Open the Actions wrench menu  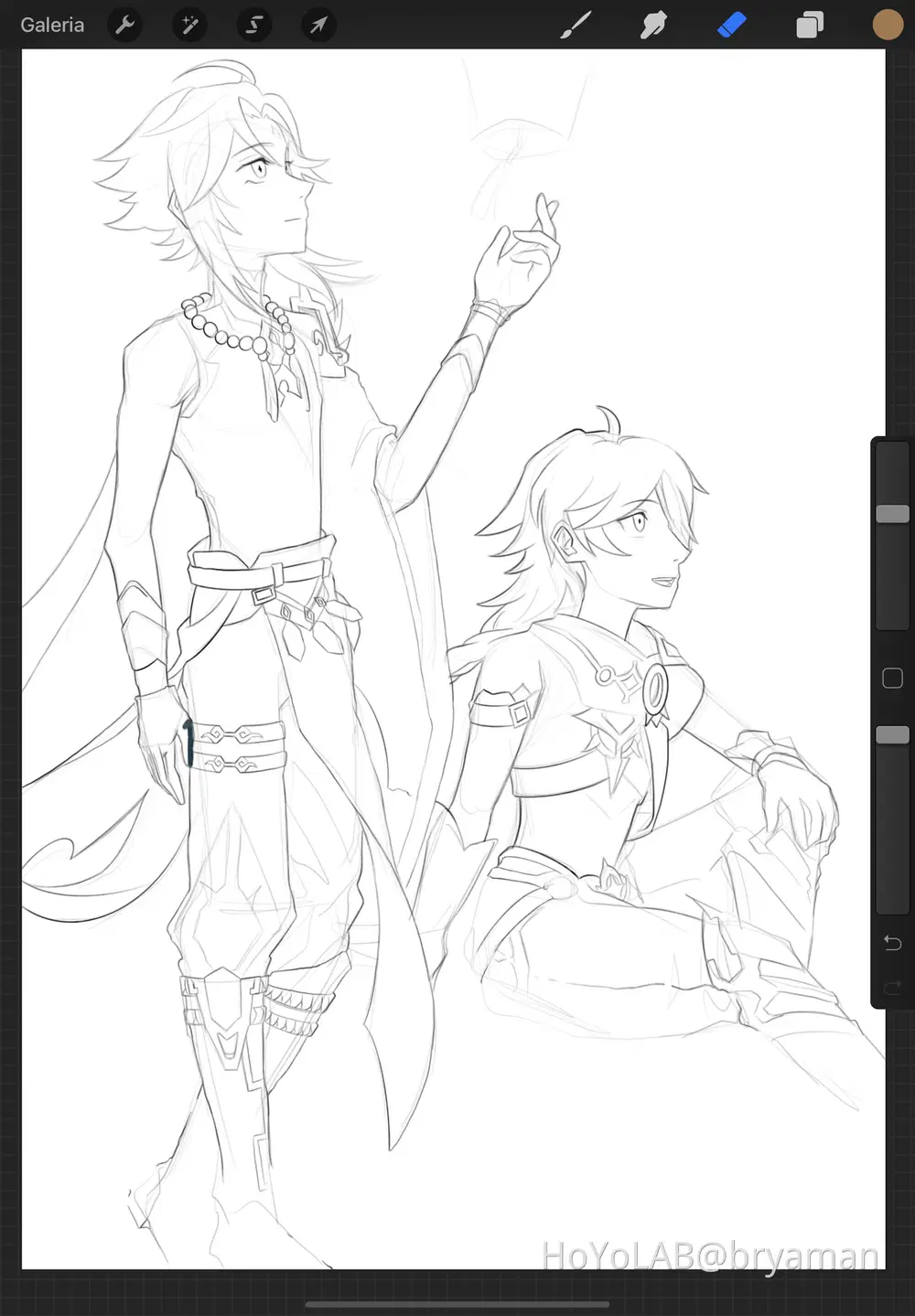tap(125, 25)
